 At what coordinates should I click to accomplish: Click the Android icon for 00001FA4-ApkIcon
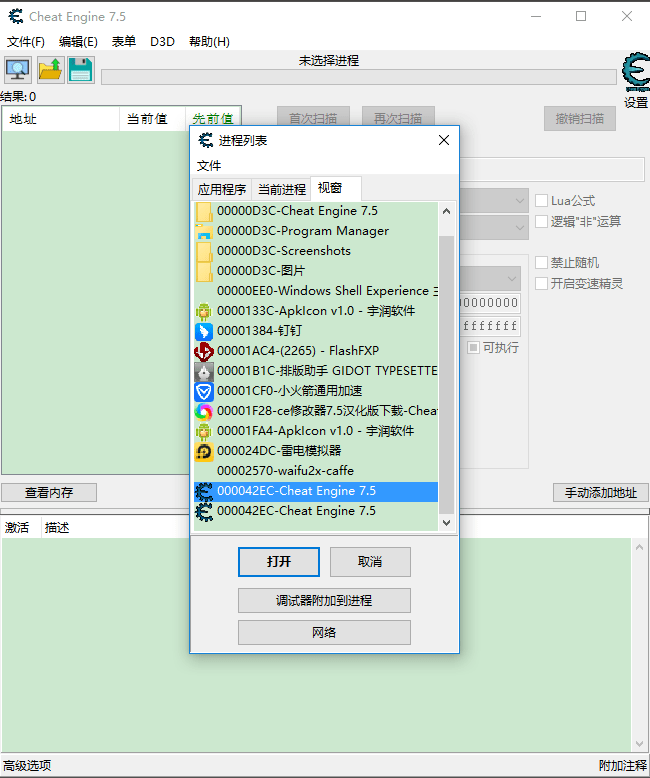tap(203, 431)
